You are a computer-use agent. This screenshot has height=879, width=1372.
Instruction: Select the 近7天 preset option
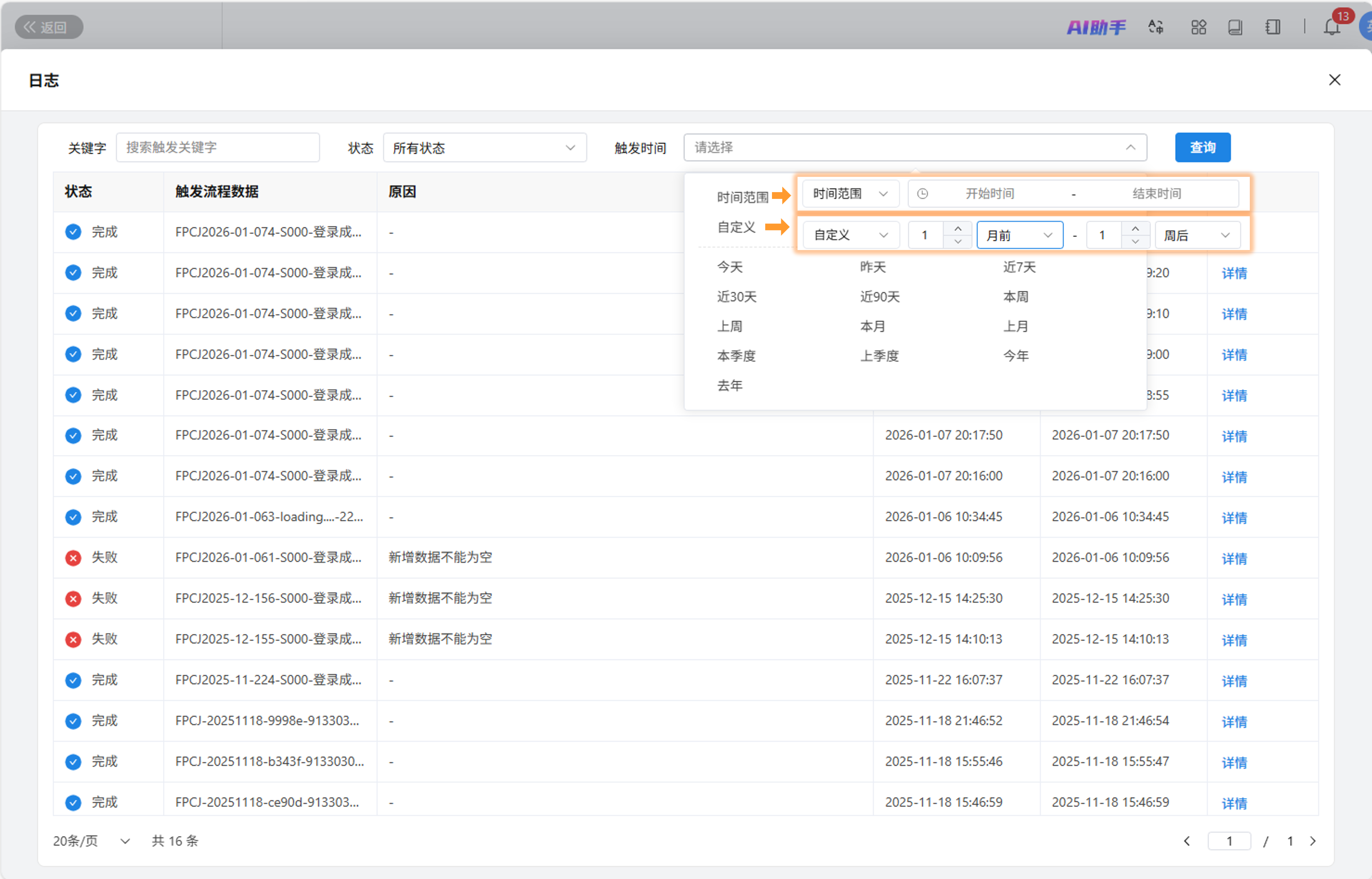click(1019, 267)
